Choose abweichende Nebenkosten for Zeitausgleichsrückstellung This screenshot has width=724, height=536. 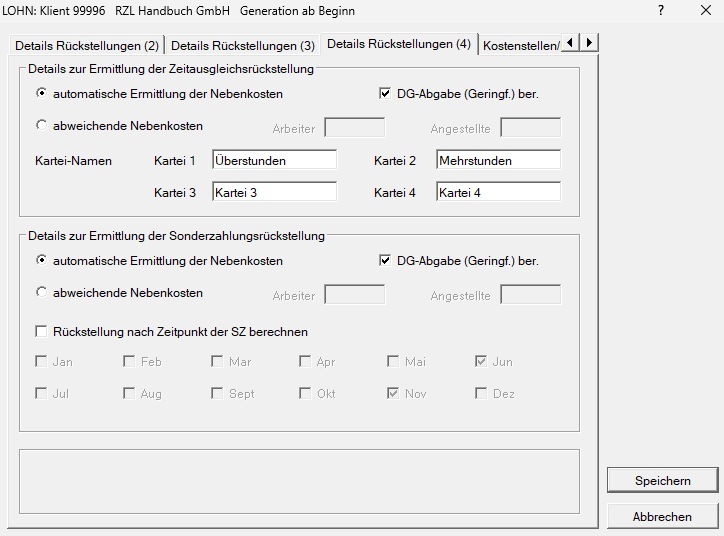click(41, 126)
